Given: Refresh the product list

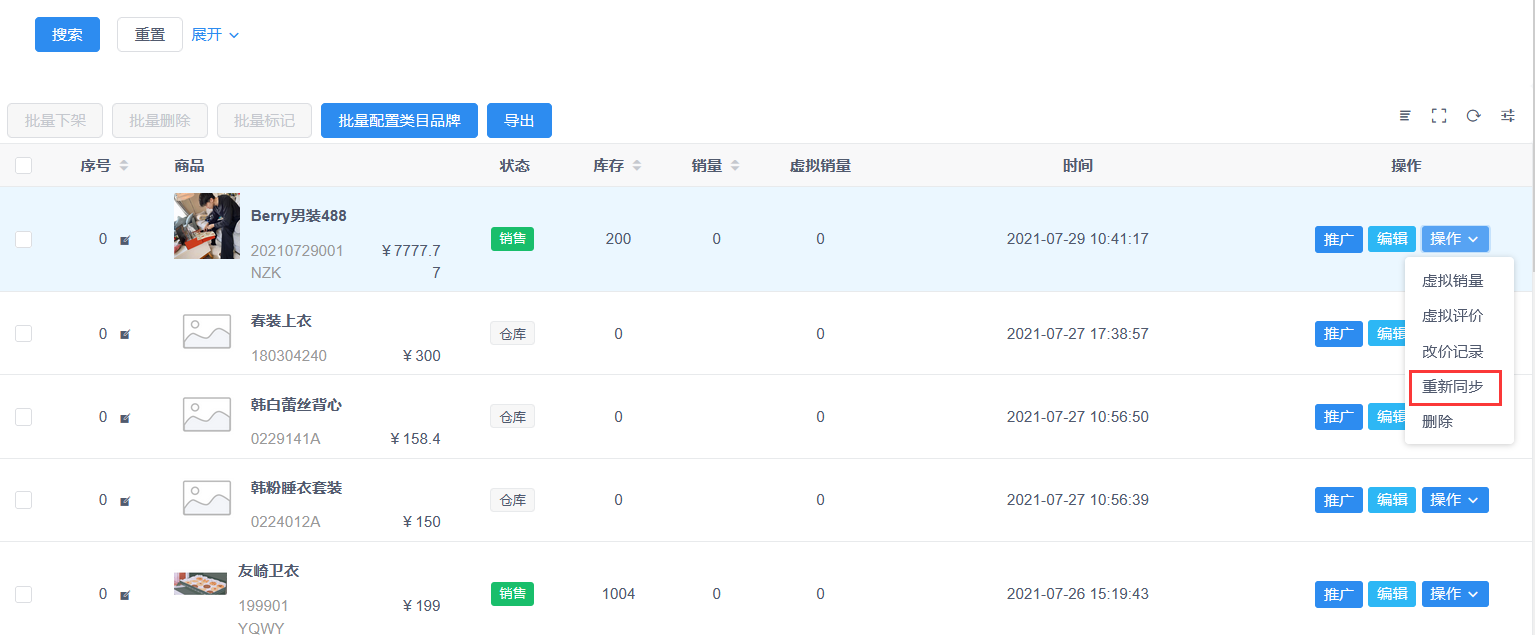Looking at the screenshot, I should (1473, 116).
